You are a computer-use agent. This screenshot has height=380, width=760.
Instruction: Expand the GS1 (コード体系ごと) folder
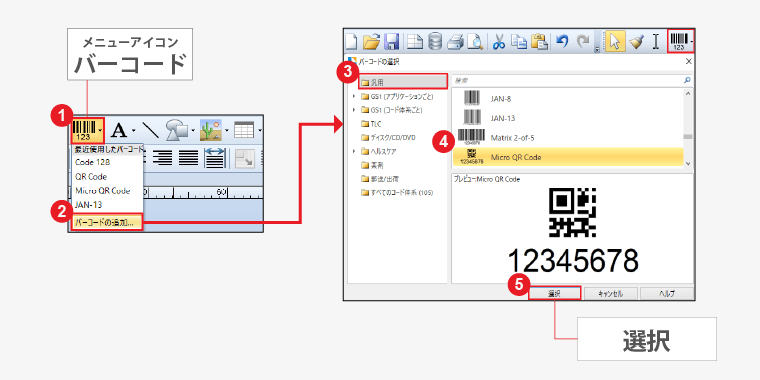354,110
